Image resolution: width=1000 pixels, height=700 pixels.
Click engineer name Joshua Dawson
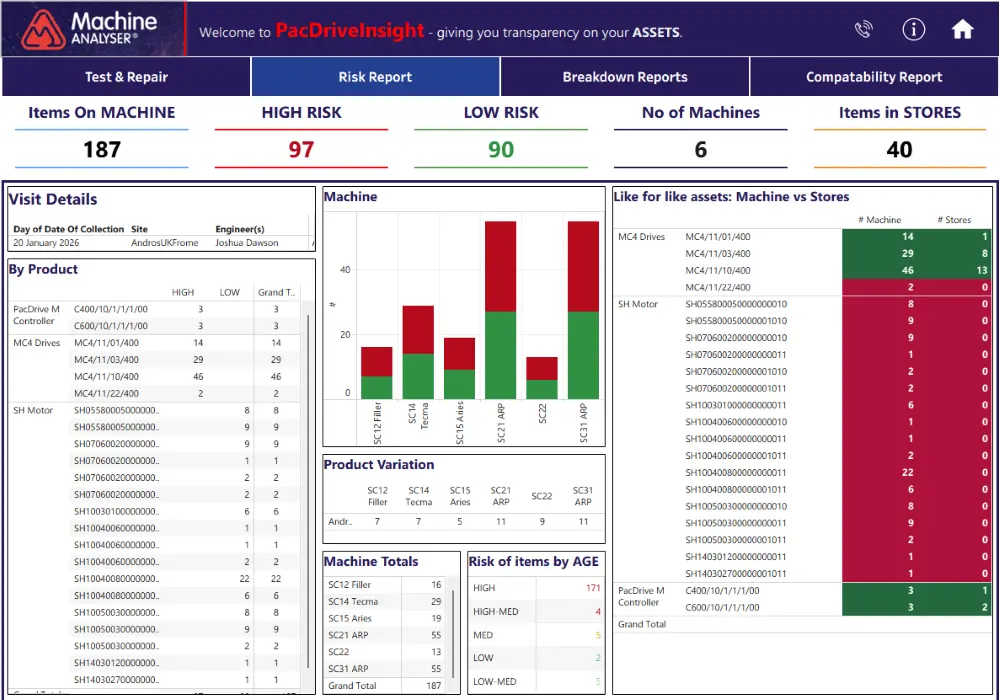(246, 243)
